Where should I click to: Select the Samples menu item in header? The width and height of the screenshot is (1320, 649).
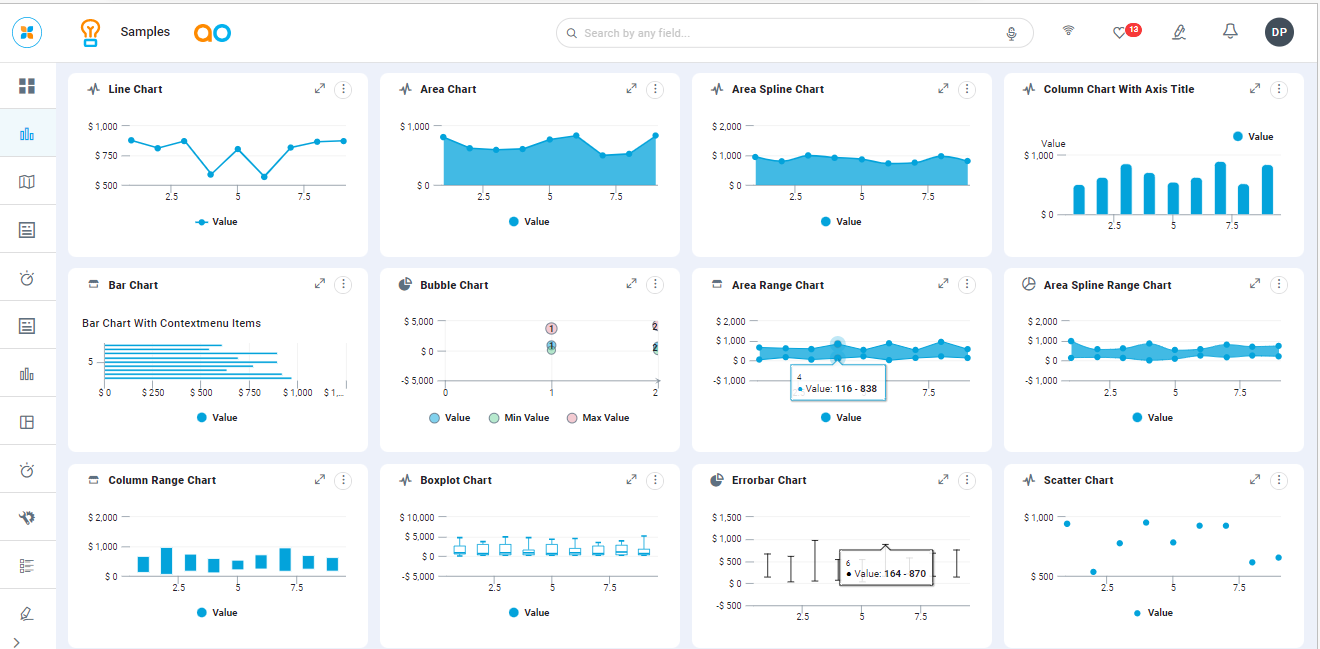click(x=145, y=32)
